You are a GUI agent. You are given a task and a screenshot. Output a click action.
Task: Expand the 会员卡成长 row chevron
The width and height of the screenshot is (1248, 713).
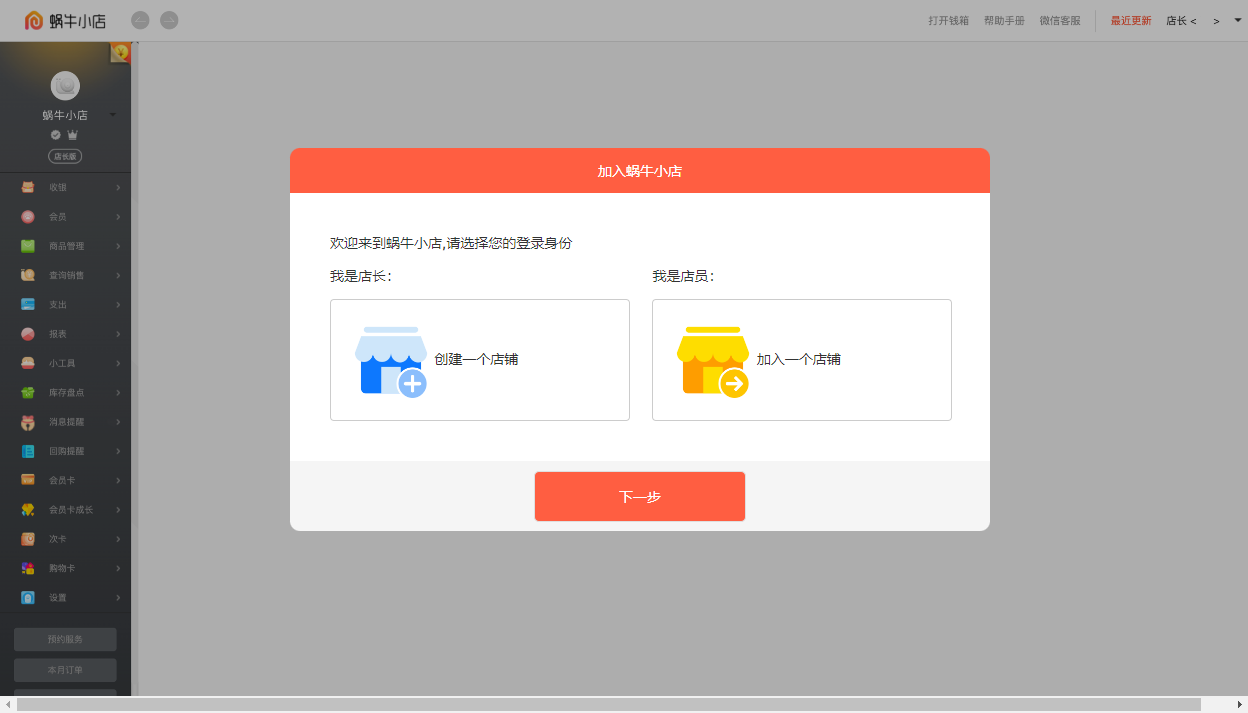click(118, 509)
